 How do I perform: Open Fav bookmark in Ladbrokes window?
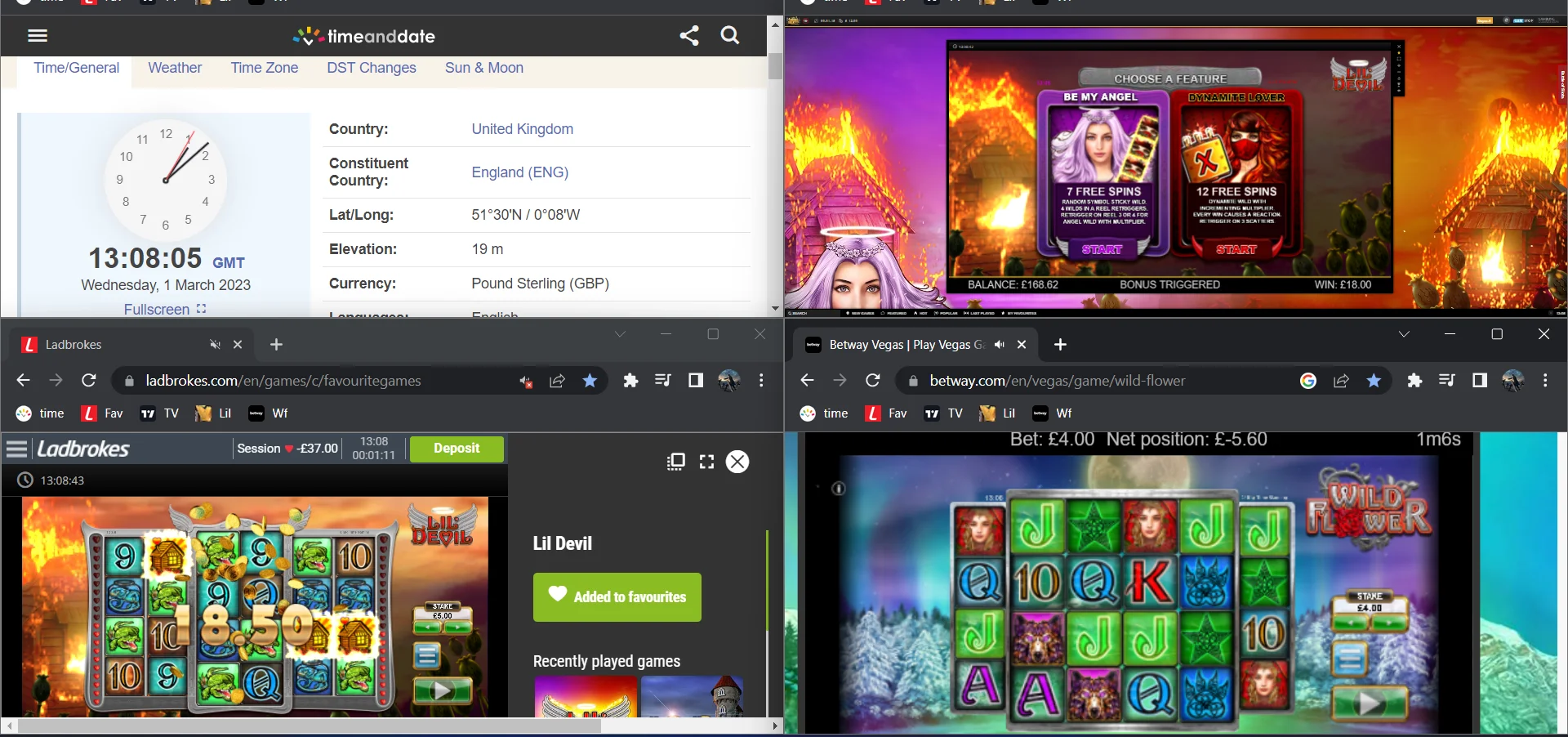pos(102,413)
